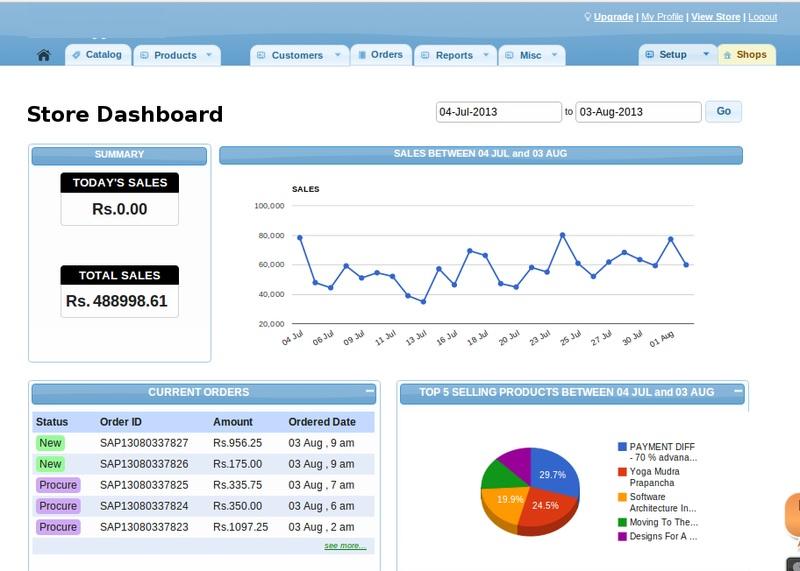Click the Upgrade lightbulb icon
Image resolution: width=800 pixels, height=571 pixels.
pos(588,17)
